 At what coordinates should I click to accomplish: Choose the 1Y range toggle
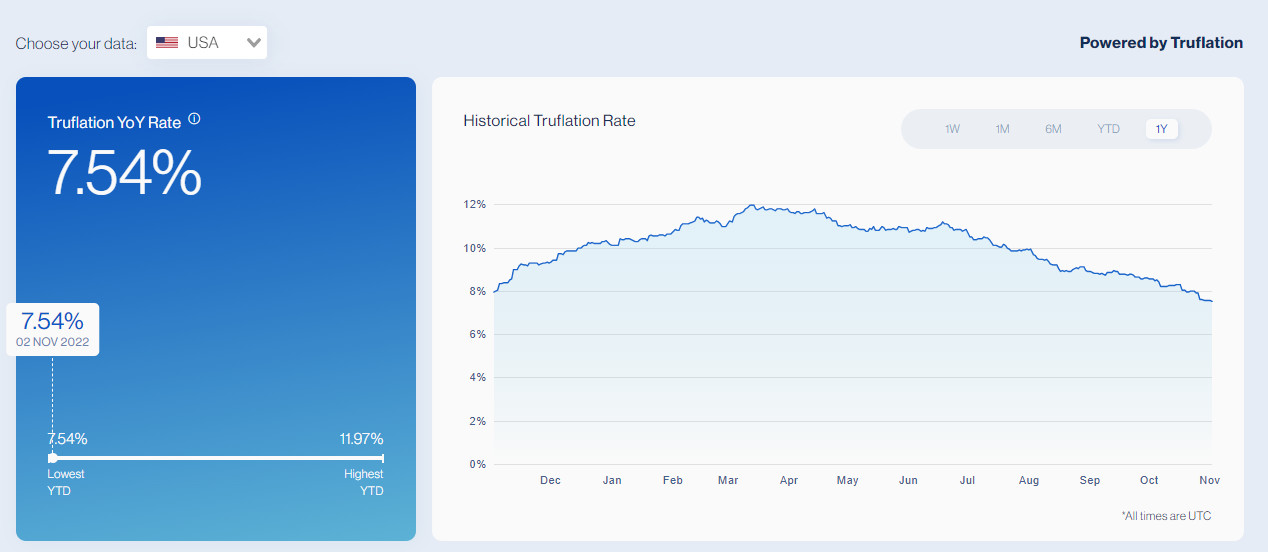[x=1161, y=129]
